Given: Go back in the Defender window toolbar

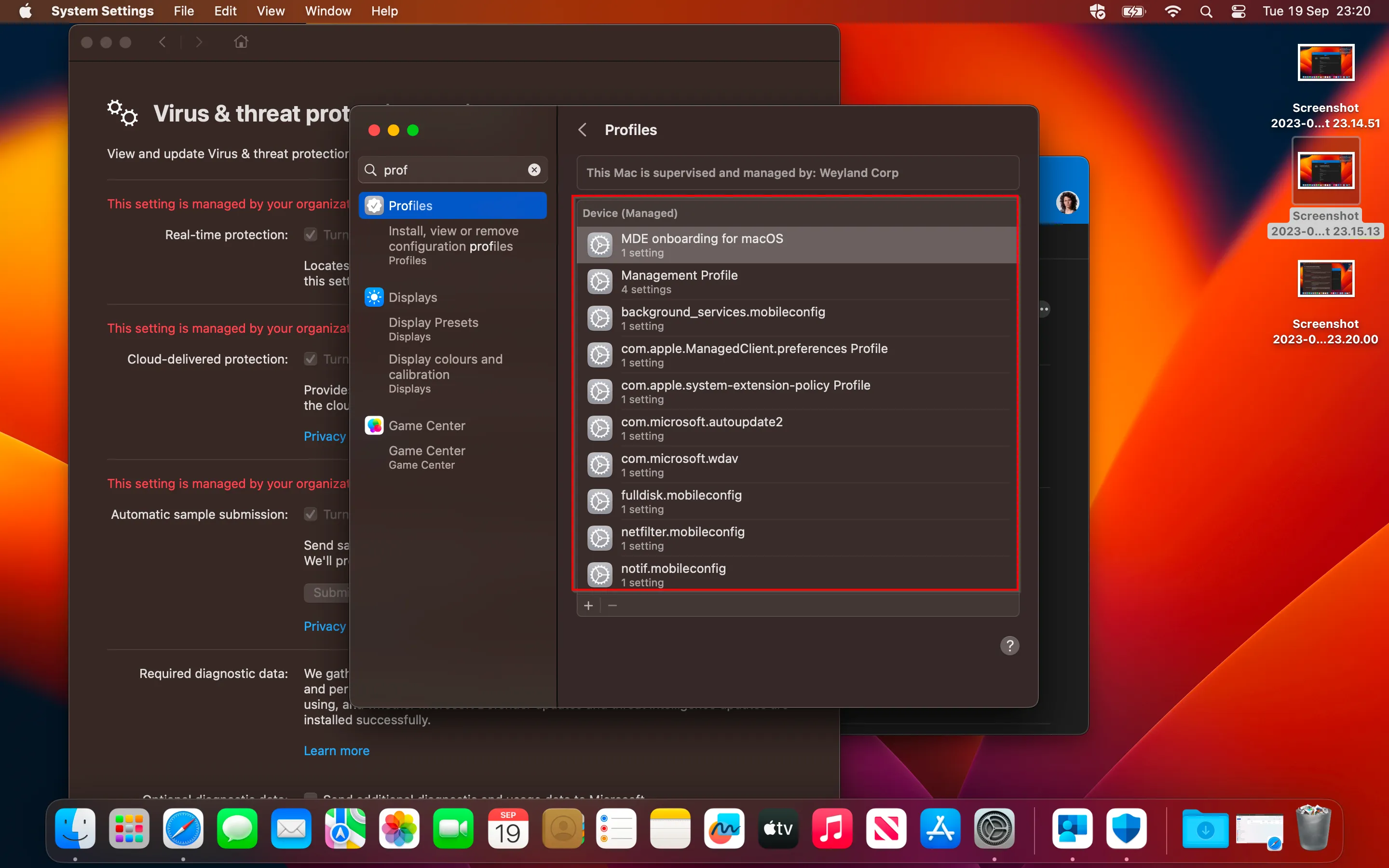Looking at the screenshot, I should pyautogui.click(x=163, y=42).
